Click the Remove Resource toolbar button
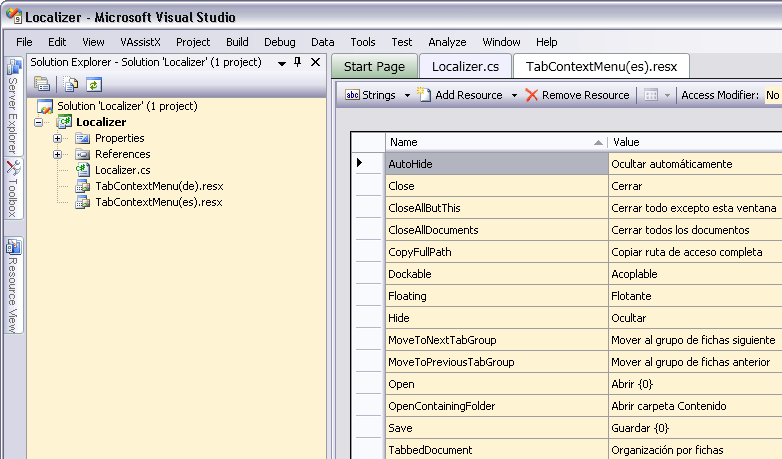Image resolution: width=782 pixels, height=459 pixels. [578, 95]
